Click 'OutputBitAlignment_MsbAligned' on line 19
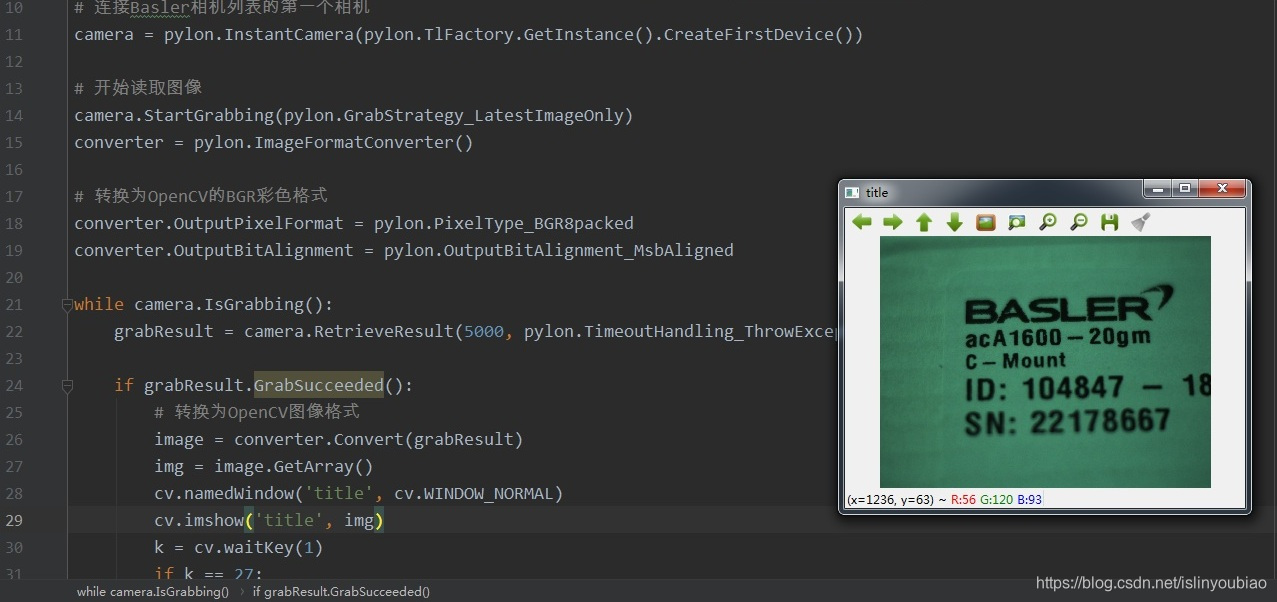The image size is (1277, 602). [589, 250]
